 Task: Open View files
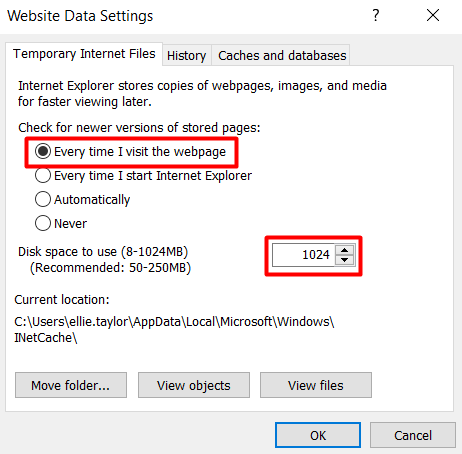[x=316, y=385]
